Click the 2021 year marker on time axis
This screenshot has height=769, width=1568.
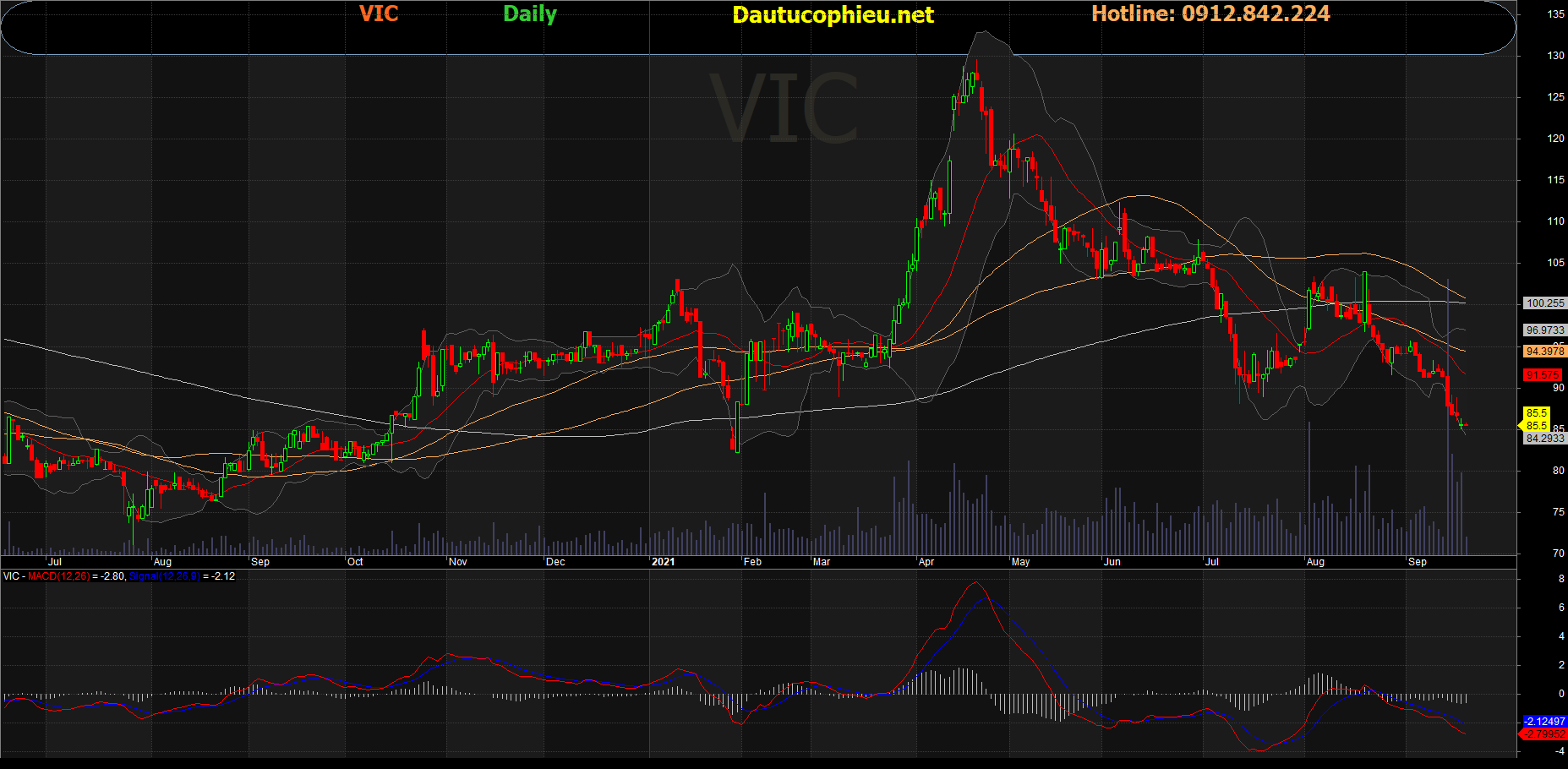[664, 562]
